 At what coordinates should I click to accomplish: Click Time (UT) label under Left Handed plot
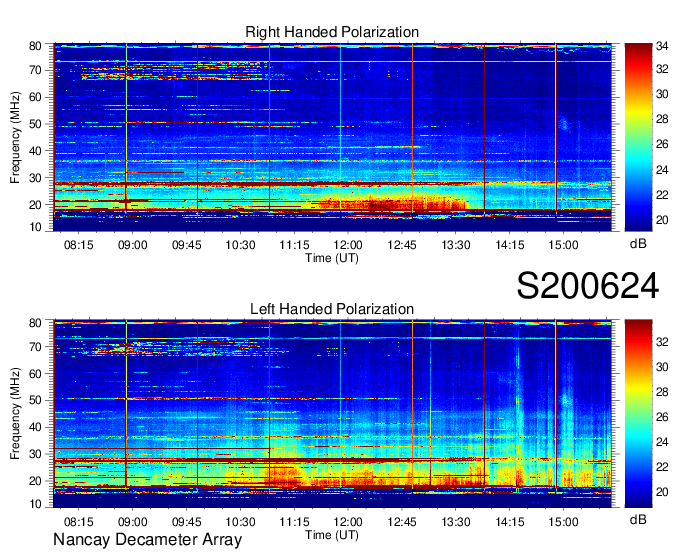[x=332, y=535]
